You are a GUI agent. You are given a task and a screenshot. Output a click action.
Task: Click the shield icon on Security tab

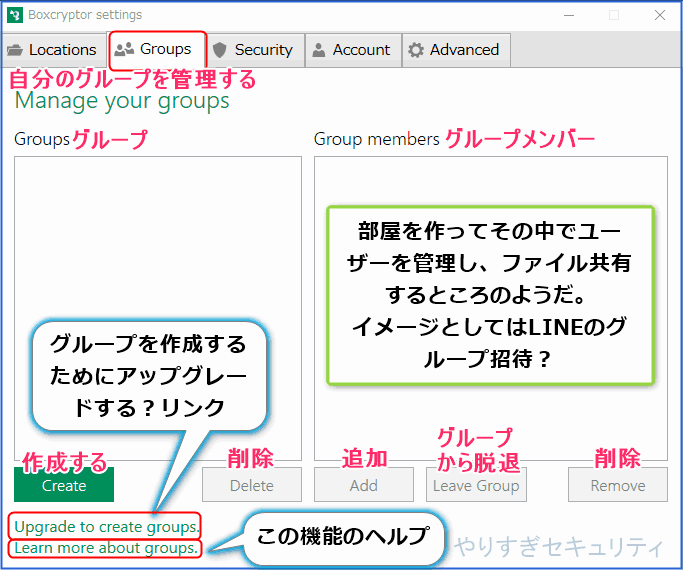pyautogui.click(x=220, y=50)
